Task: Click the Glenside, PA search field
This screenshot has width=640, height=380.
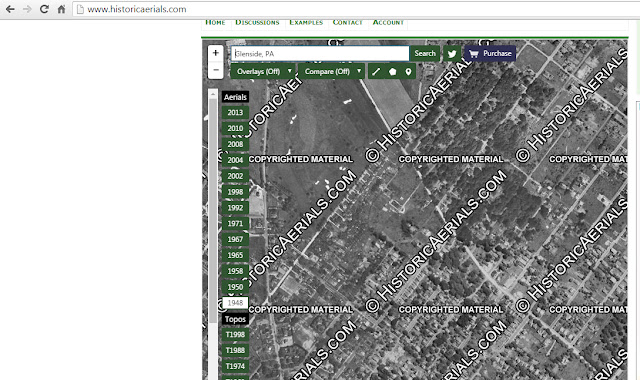Action: pos(320,53)
